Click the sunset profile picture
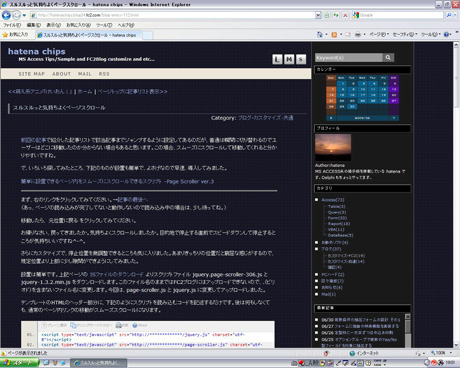Viewport: 460px width, 368px height. tap(333, 147)
